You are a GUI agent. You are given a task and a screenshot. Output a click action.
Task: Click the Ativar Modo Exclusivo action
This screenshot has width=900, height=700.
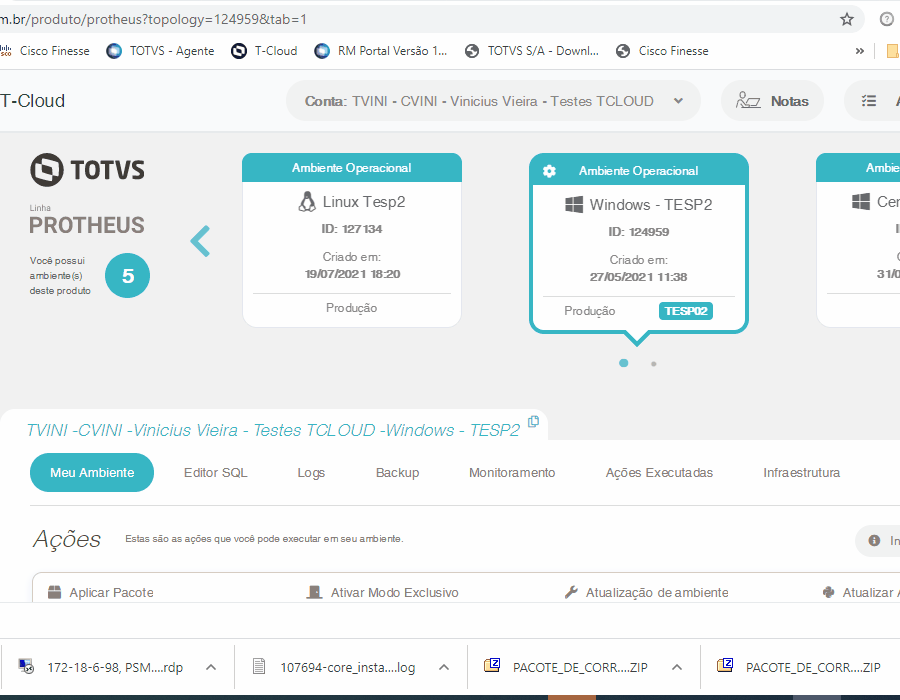(x=382, y=592)
